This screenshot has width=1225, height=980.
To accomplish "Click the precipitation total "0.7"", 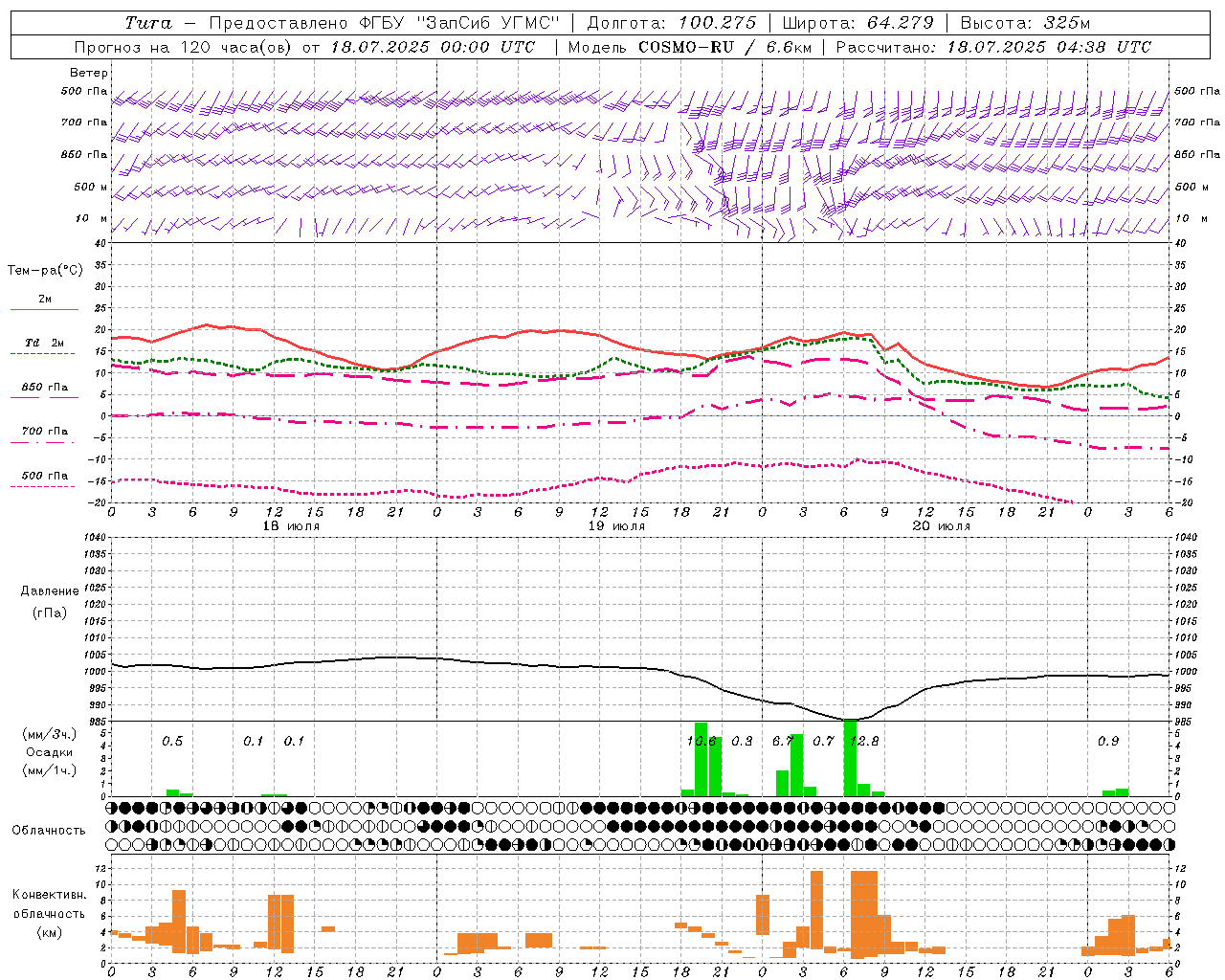I will [x=823, y=741].
